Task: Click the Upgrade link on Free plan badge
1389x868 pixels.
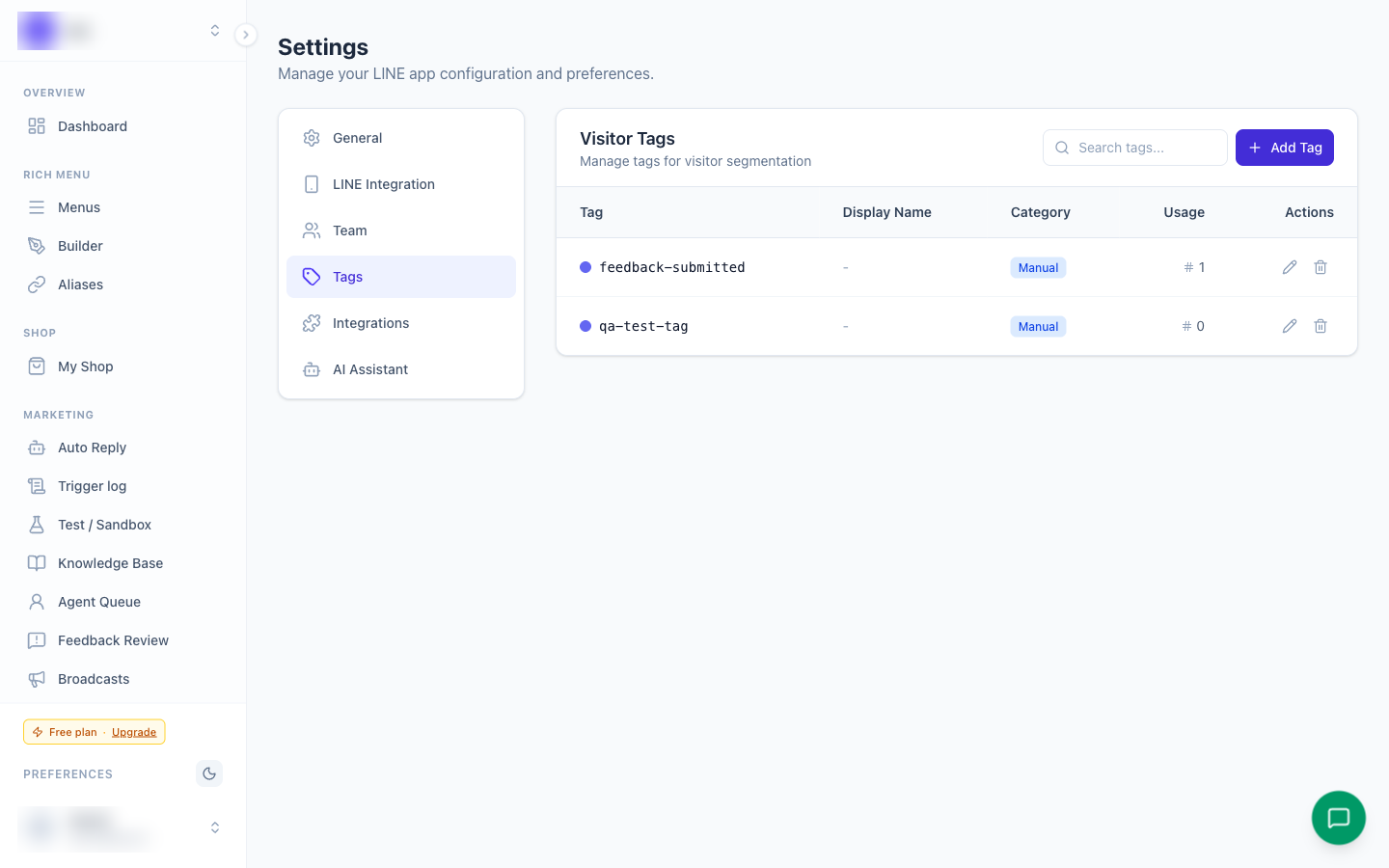Action: point(134,732)
